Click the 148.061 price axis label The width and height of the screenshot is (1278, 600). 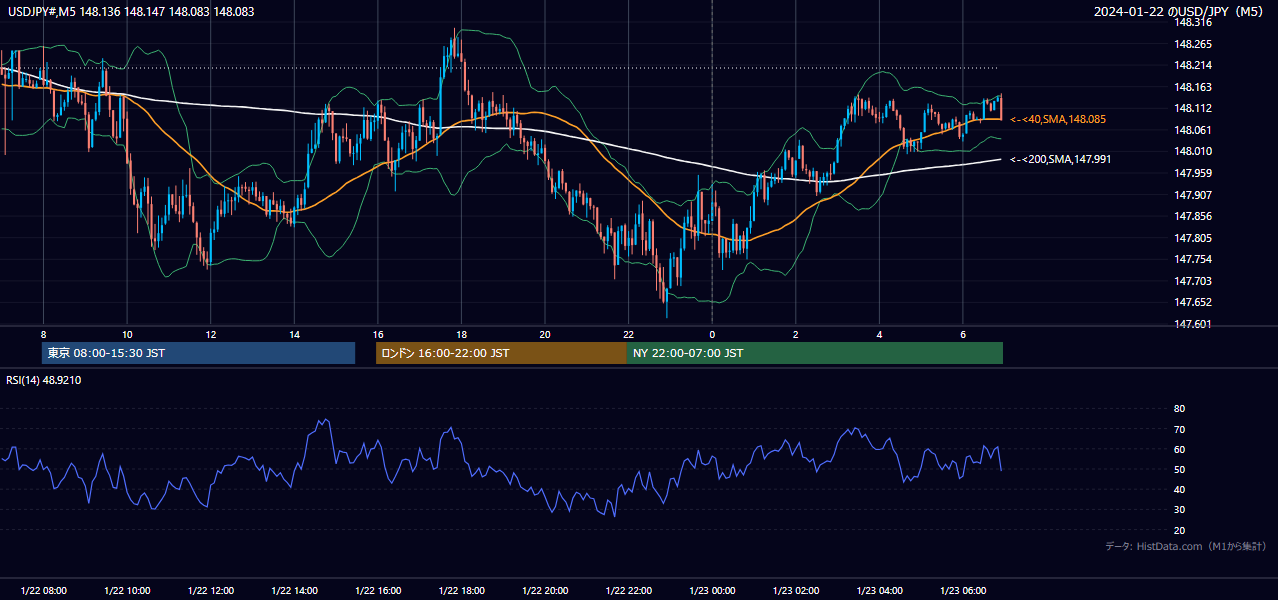[1194, 130]
